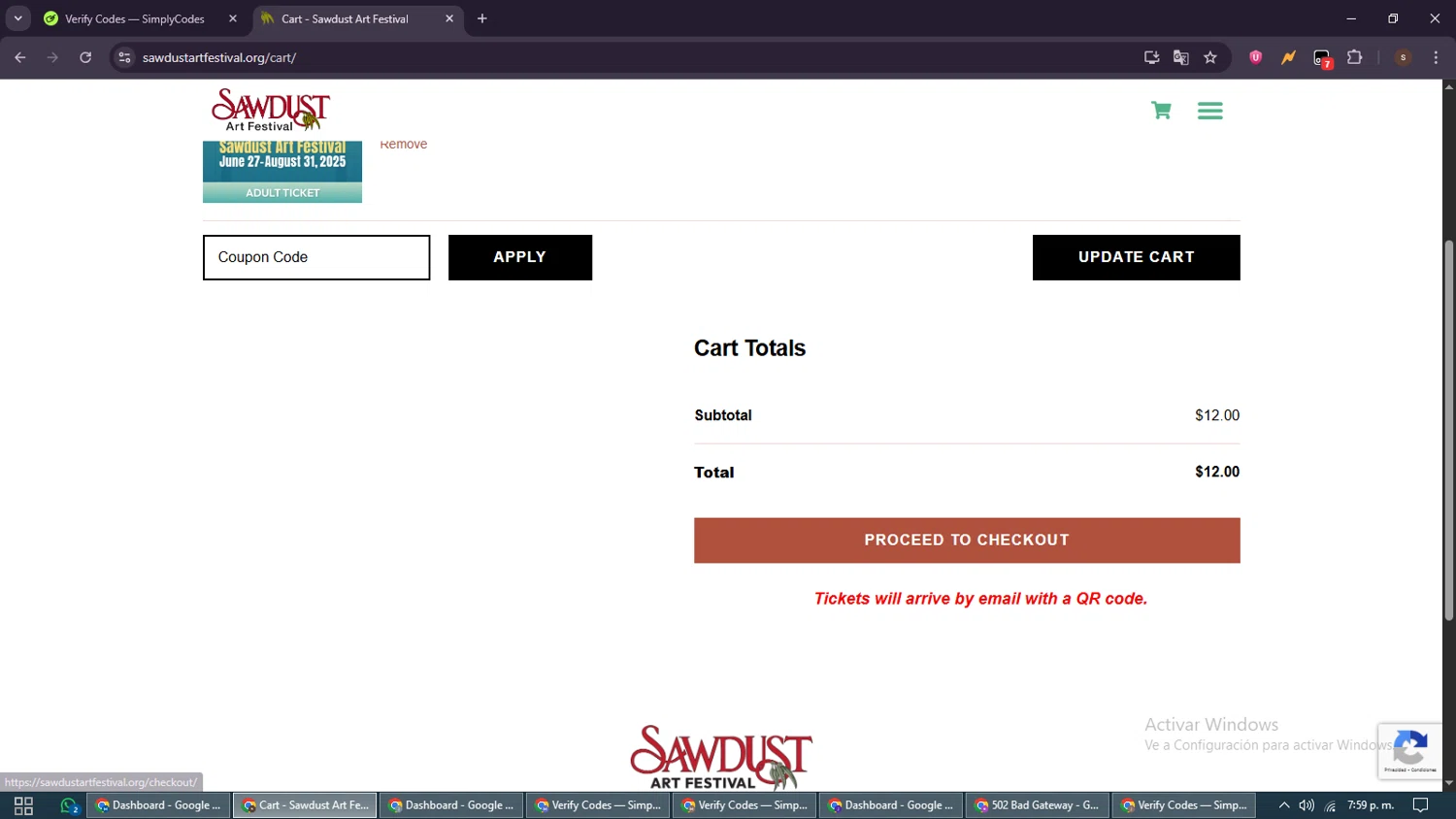Switch to Verify Codes — SimplyCodes tab
Image resolution: width=1456 pixels, height=819 pixels.
(134, 18)
